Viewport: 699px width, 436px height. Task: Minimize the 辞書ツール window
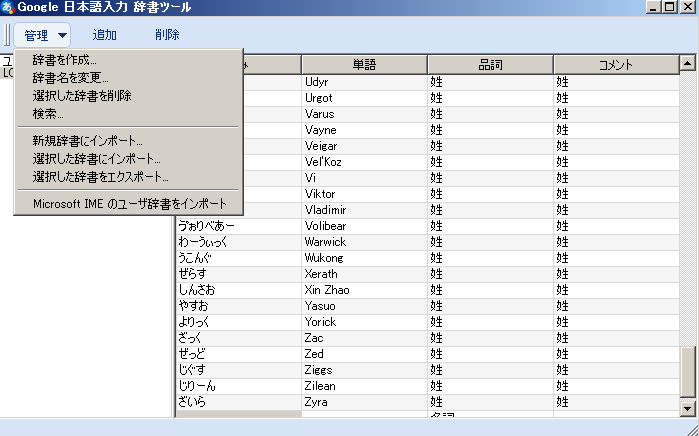(654, 7)
